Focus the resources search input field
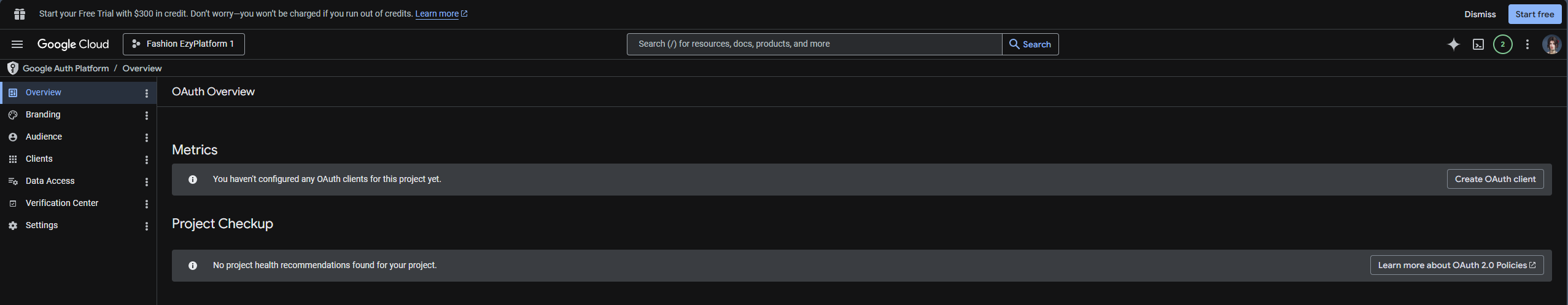 814,44
